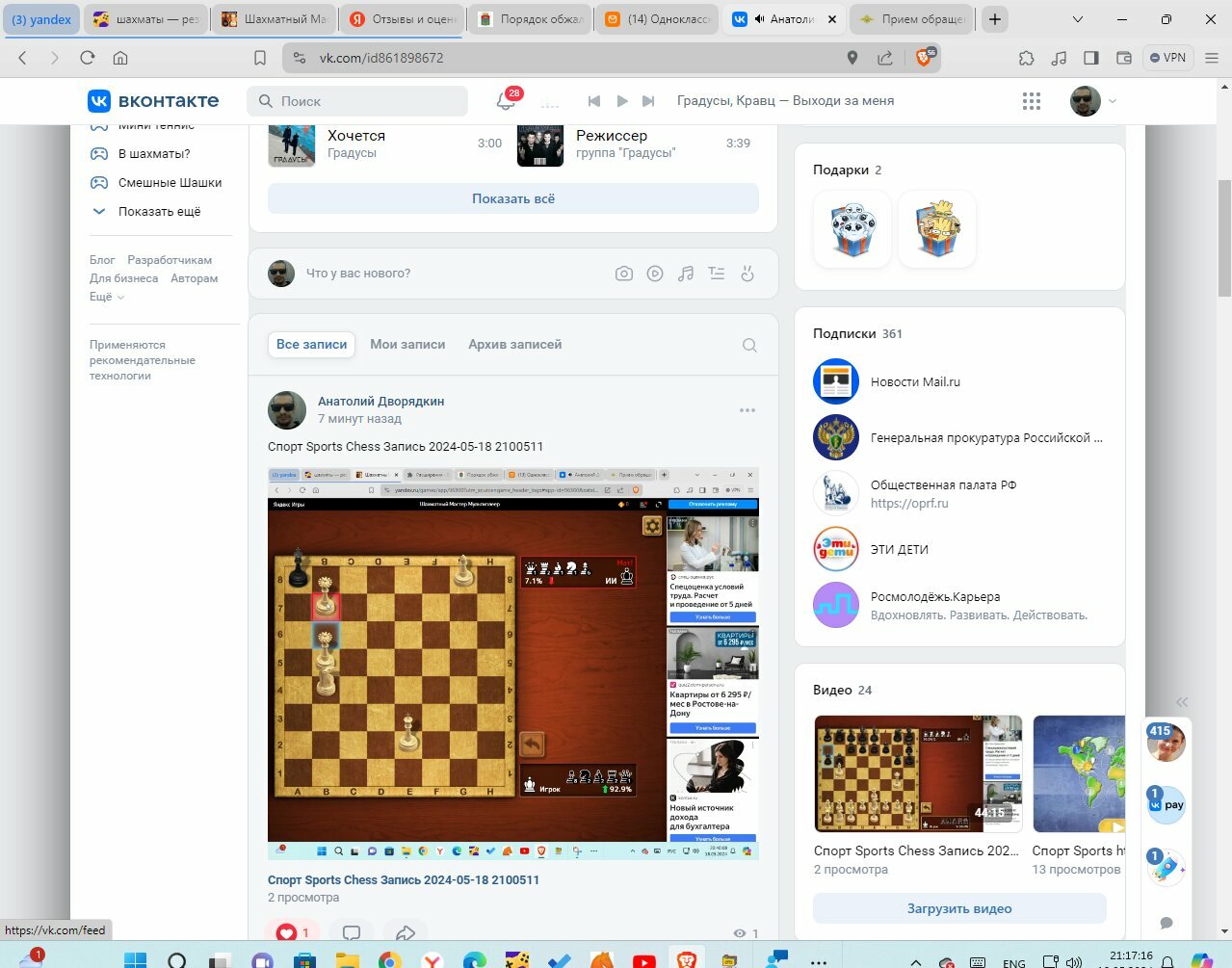Play the current track in header player
Image resolution: width=1232 pixels, height=968 pixels.
pos(622,101)
